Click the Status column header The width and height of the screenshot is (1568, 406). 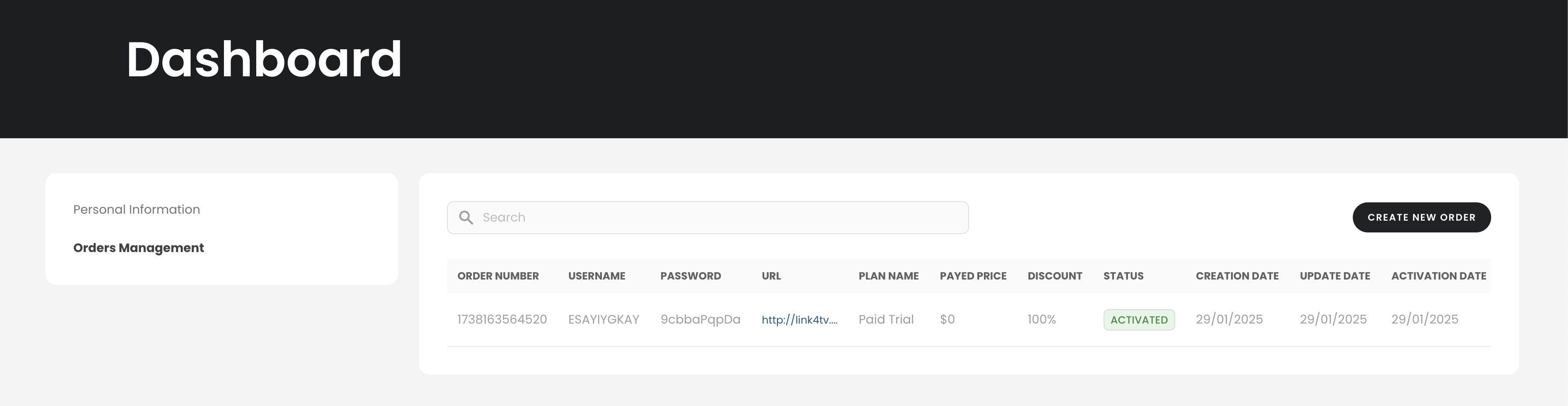click(1123, 276)
